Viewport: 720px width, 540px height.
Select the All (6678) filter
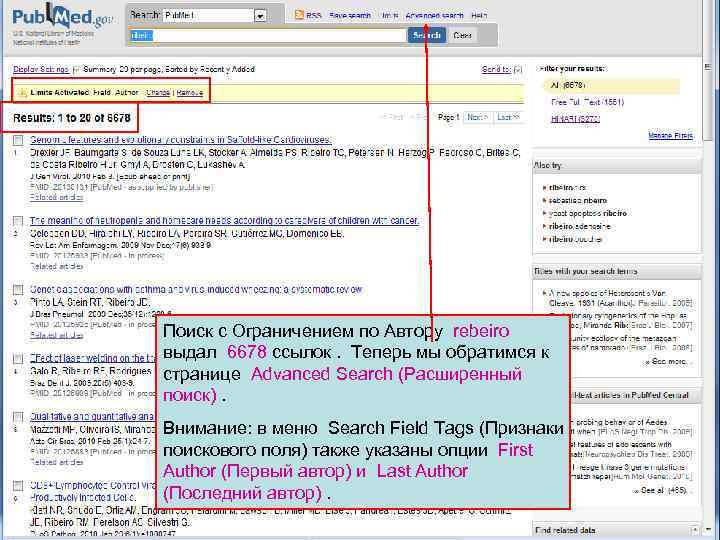pos(568,85)
